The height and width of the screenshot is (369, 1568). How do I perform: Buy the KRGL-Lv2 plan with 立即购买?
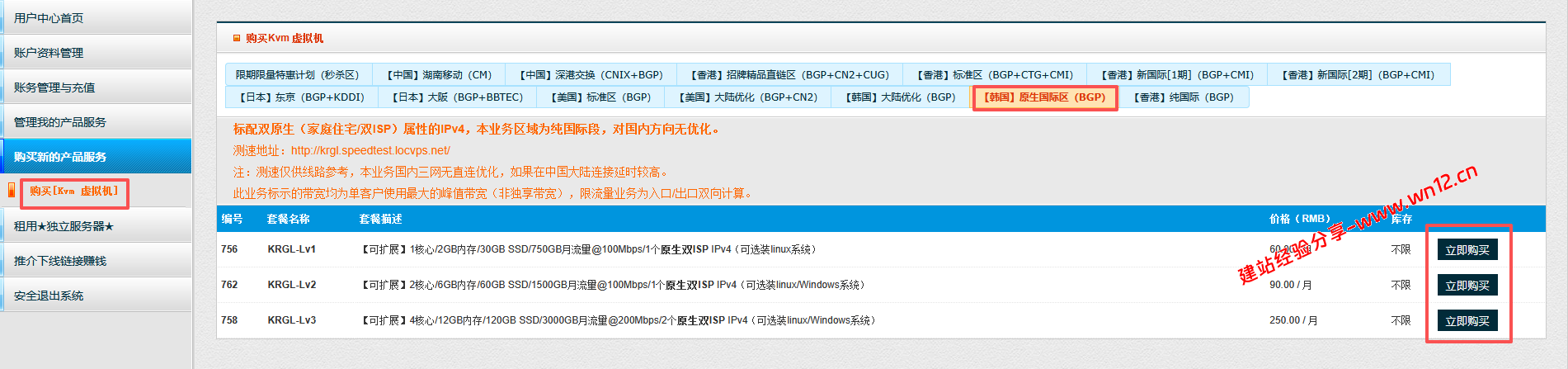1467,286
